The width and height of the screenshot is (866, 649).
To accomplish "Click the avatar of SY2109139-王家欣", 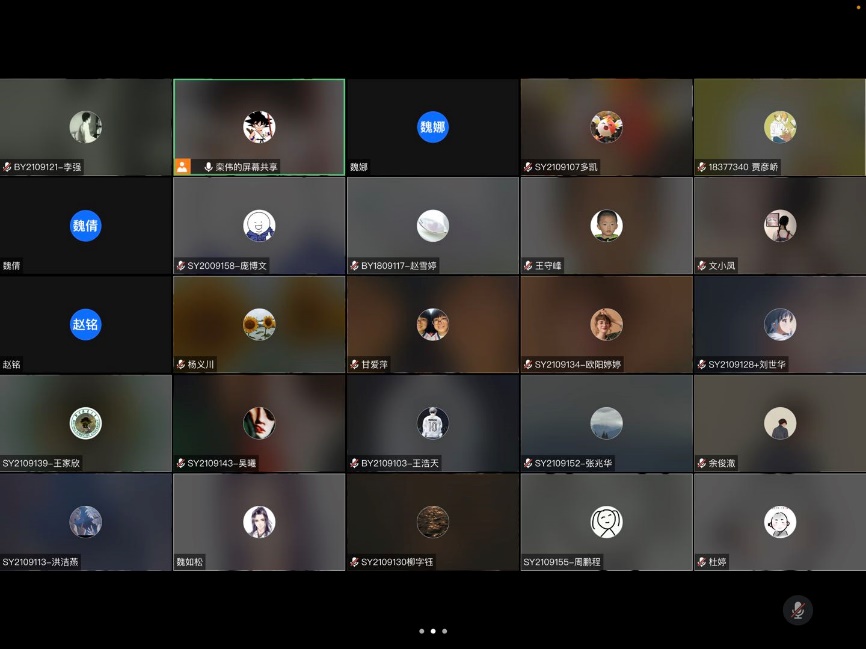I will 86,424.
